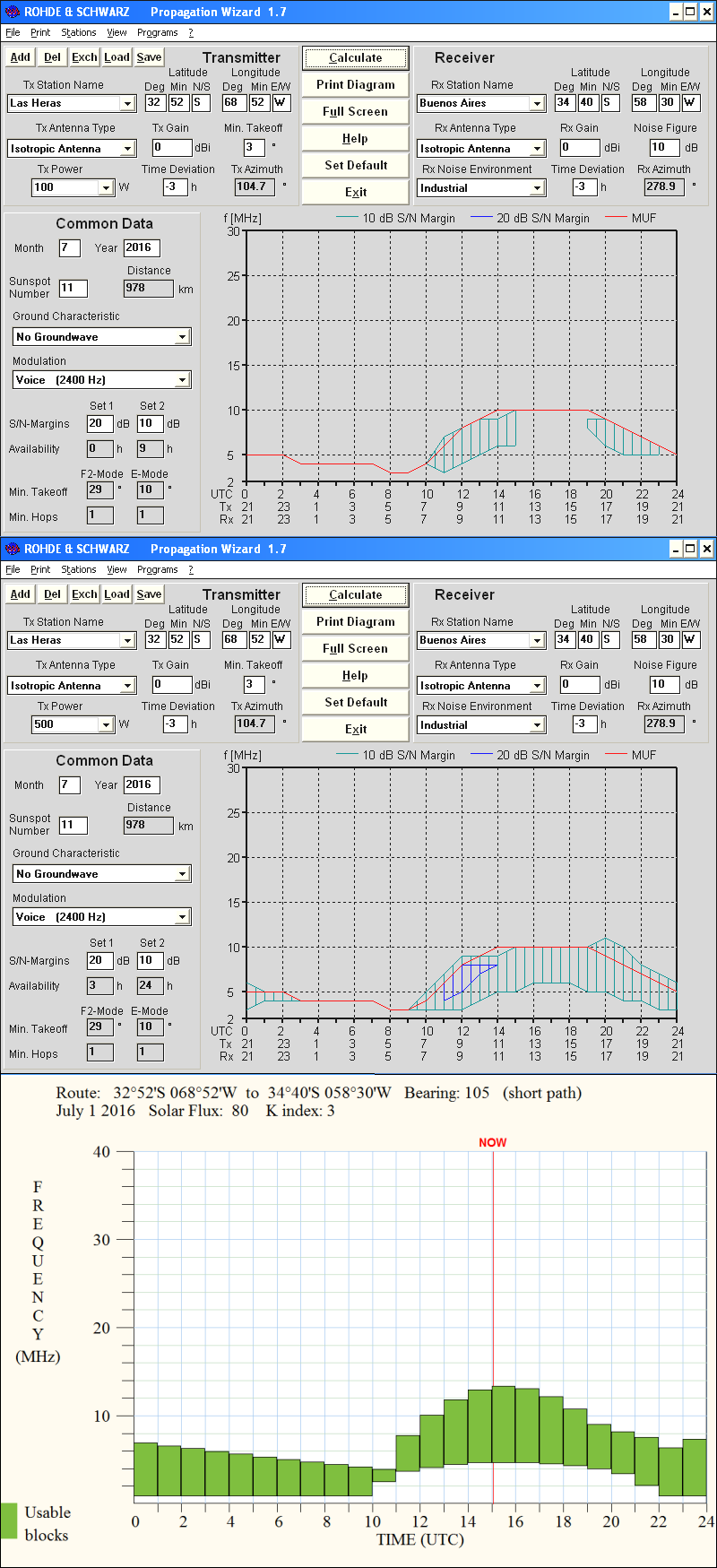Viewport: 717px width, 1568px height.
Task: Click Save button in upper window
Action: [149, 56]
